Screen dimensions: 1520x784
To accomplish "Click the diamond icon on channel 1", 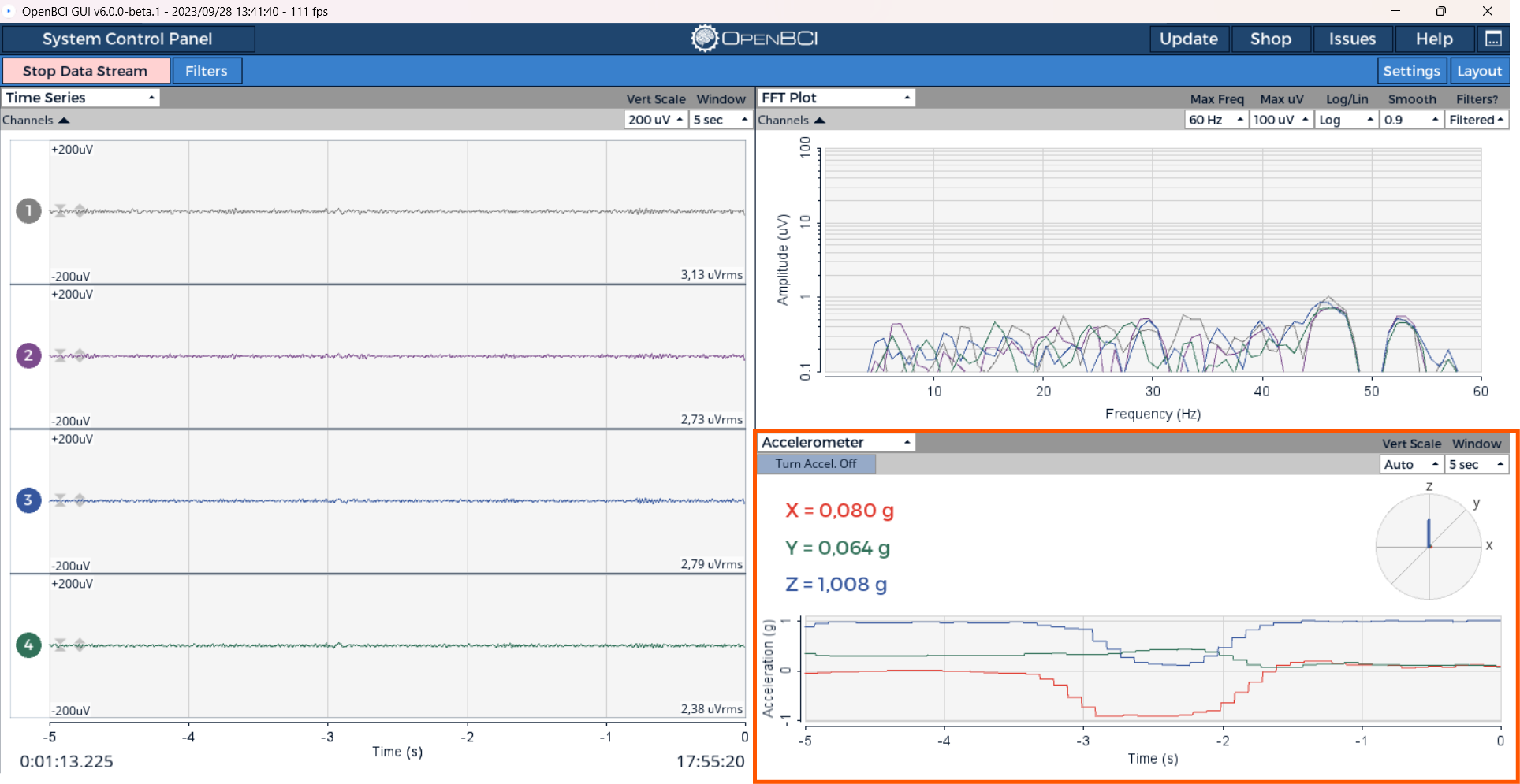I will coord(80,210).
